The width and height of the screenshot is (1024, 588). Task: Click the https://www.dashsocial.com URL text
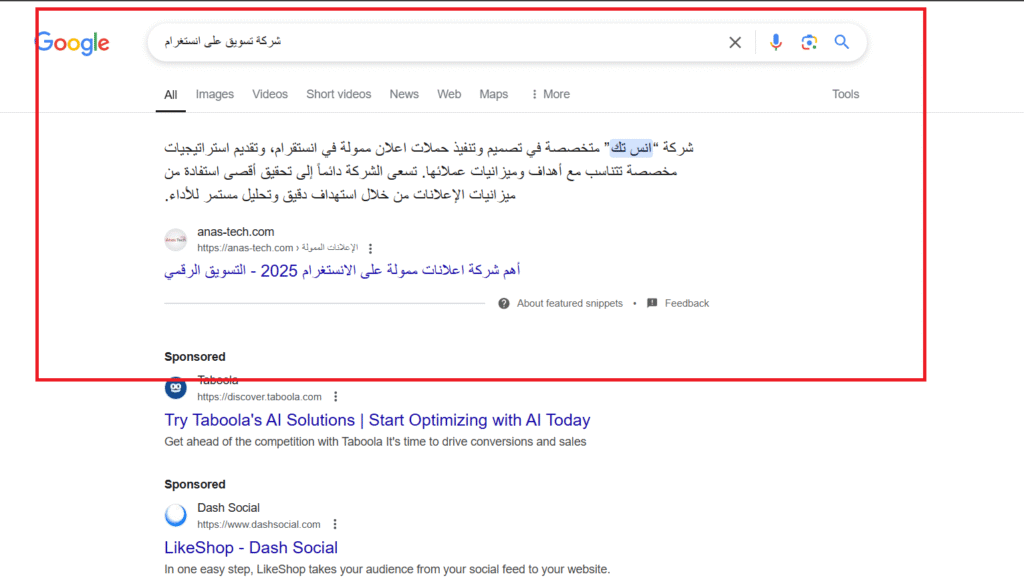(x=259, y=524)
